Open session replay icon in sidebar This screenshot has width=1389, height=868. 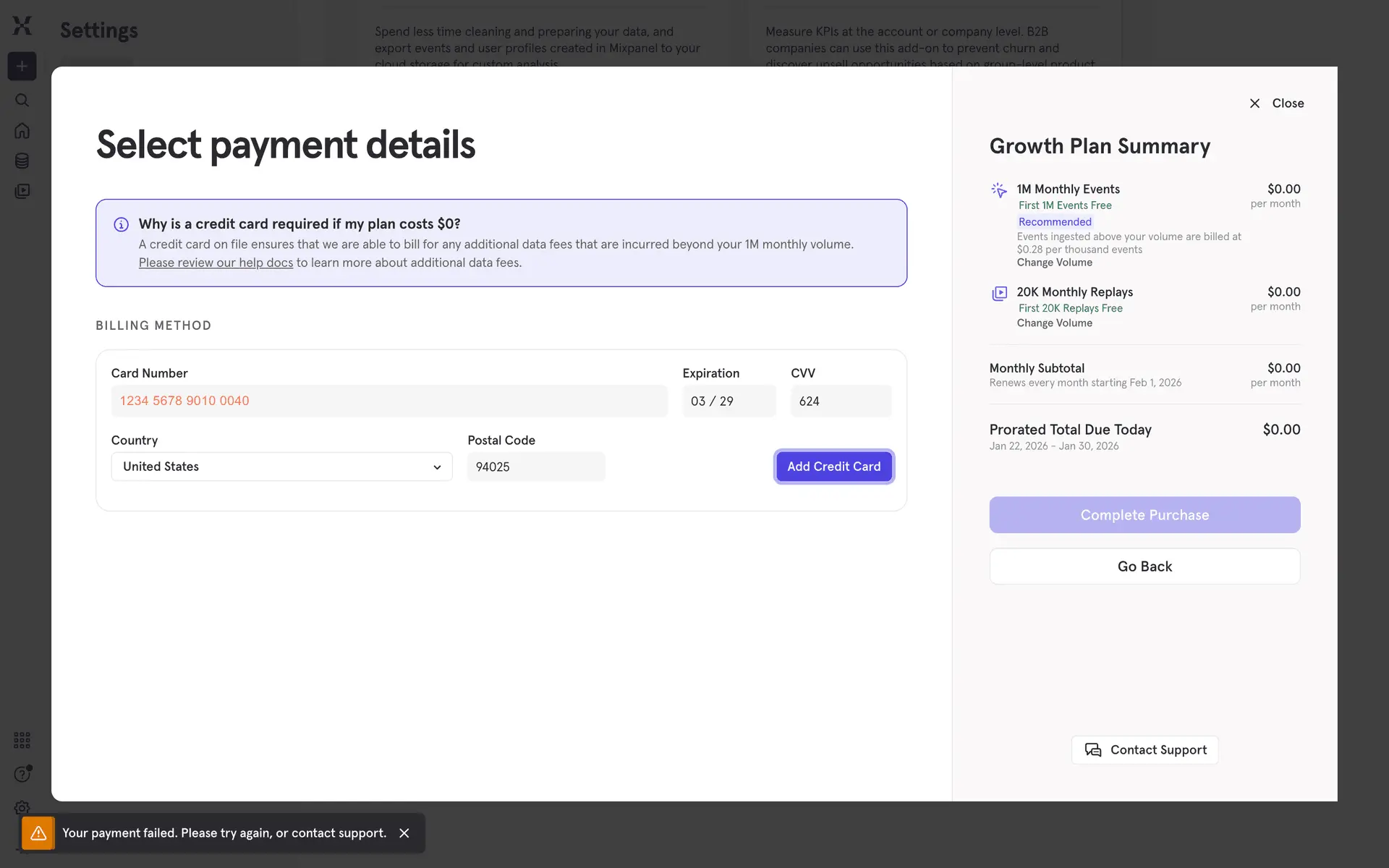coord(22,191)
